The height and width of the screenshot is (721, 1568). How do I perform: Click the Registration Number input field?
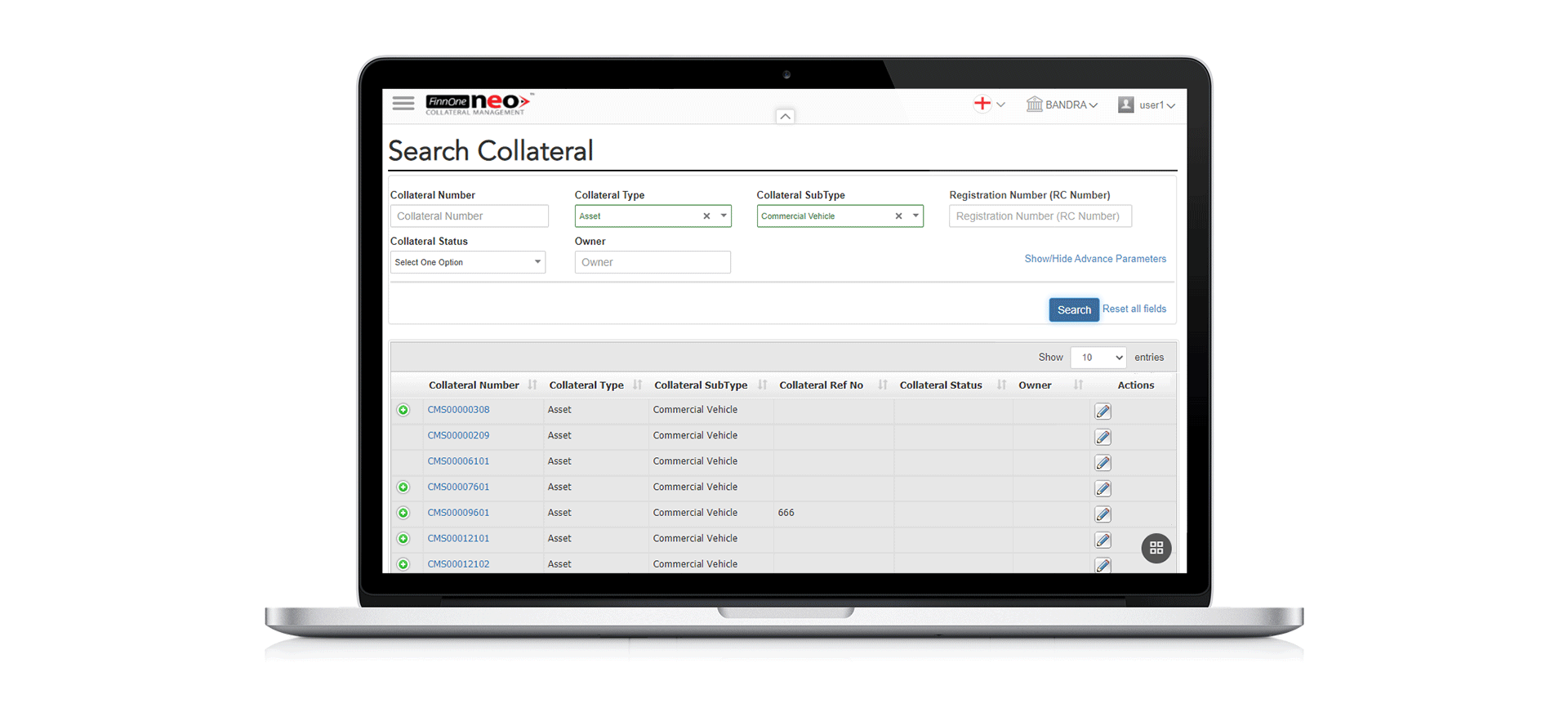coord(1040,216)
